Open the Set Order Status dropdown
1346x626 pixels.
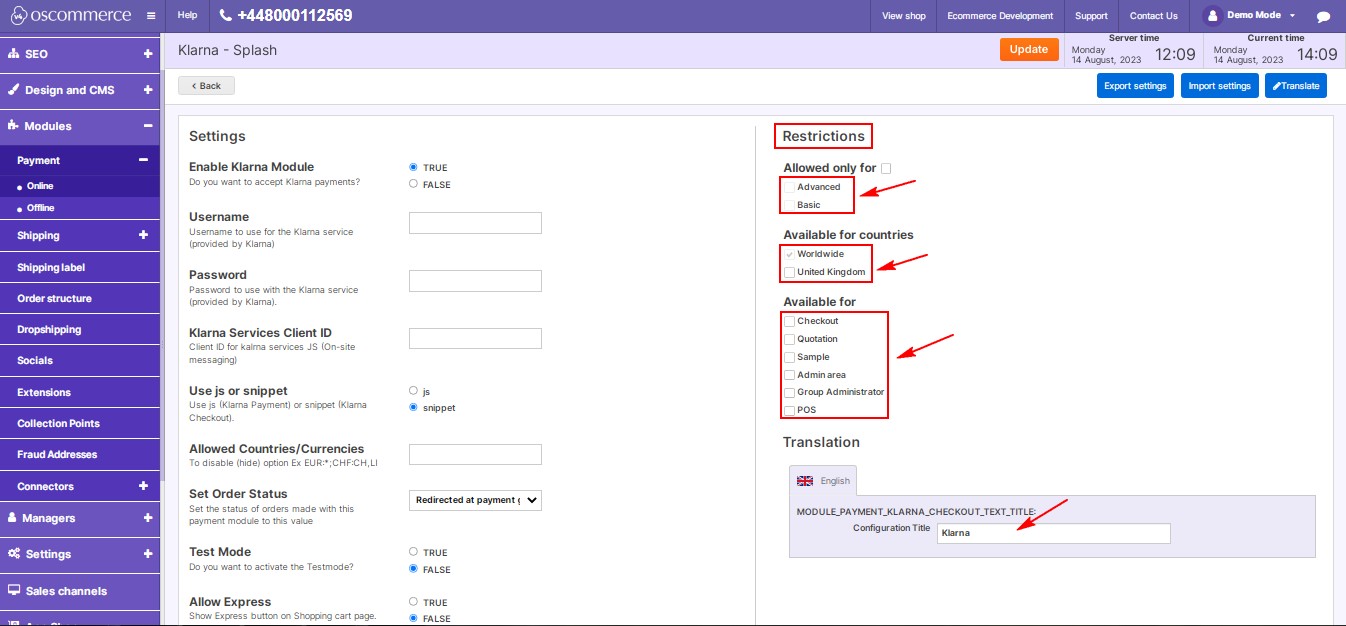[476, 500]
